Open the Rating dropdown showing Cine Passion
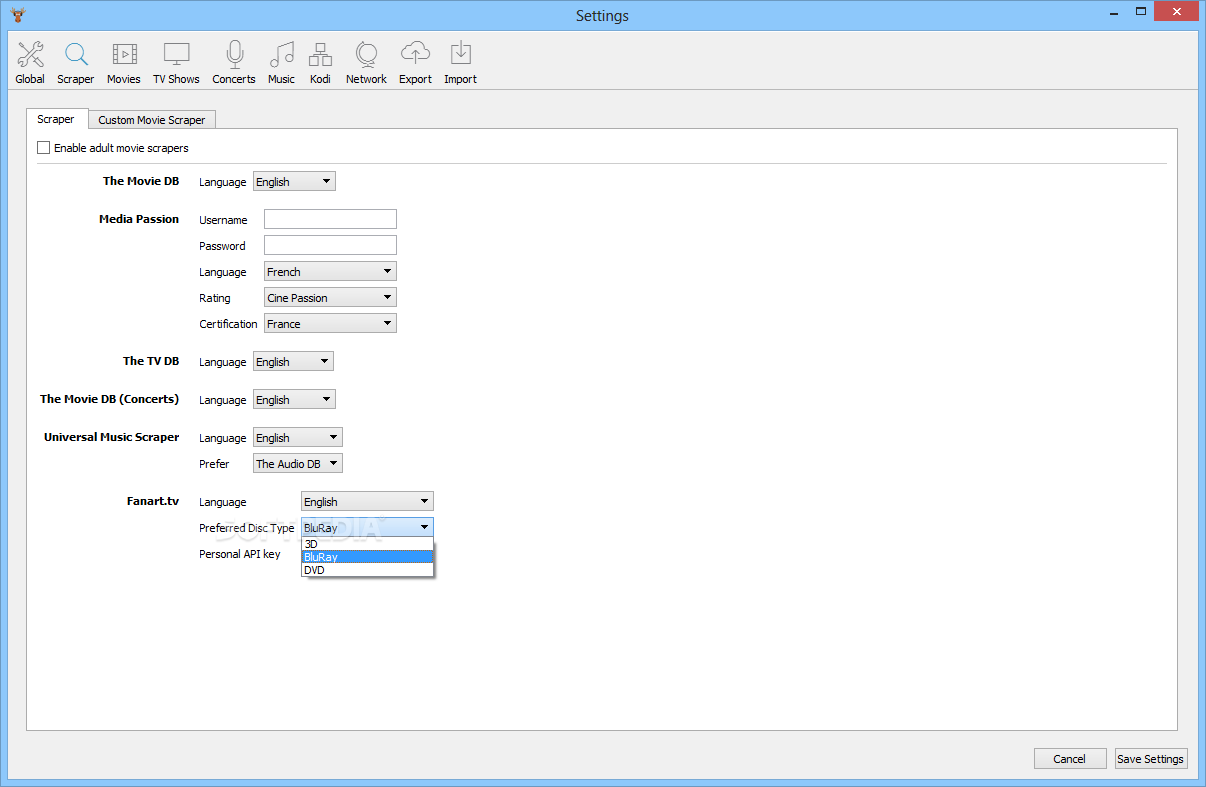This screenshot has width=1206, height=787. (x=330, y=298)
